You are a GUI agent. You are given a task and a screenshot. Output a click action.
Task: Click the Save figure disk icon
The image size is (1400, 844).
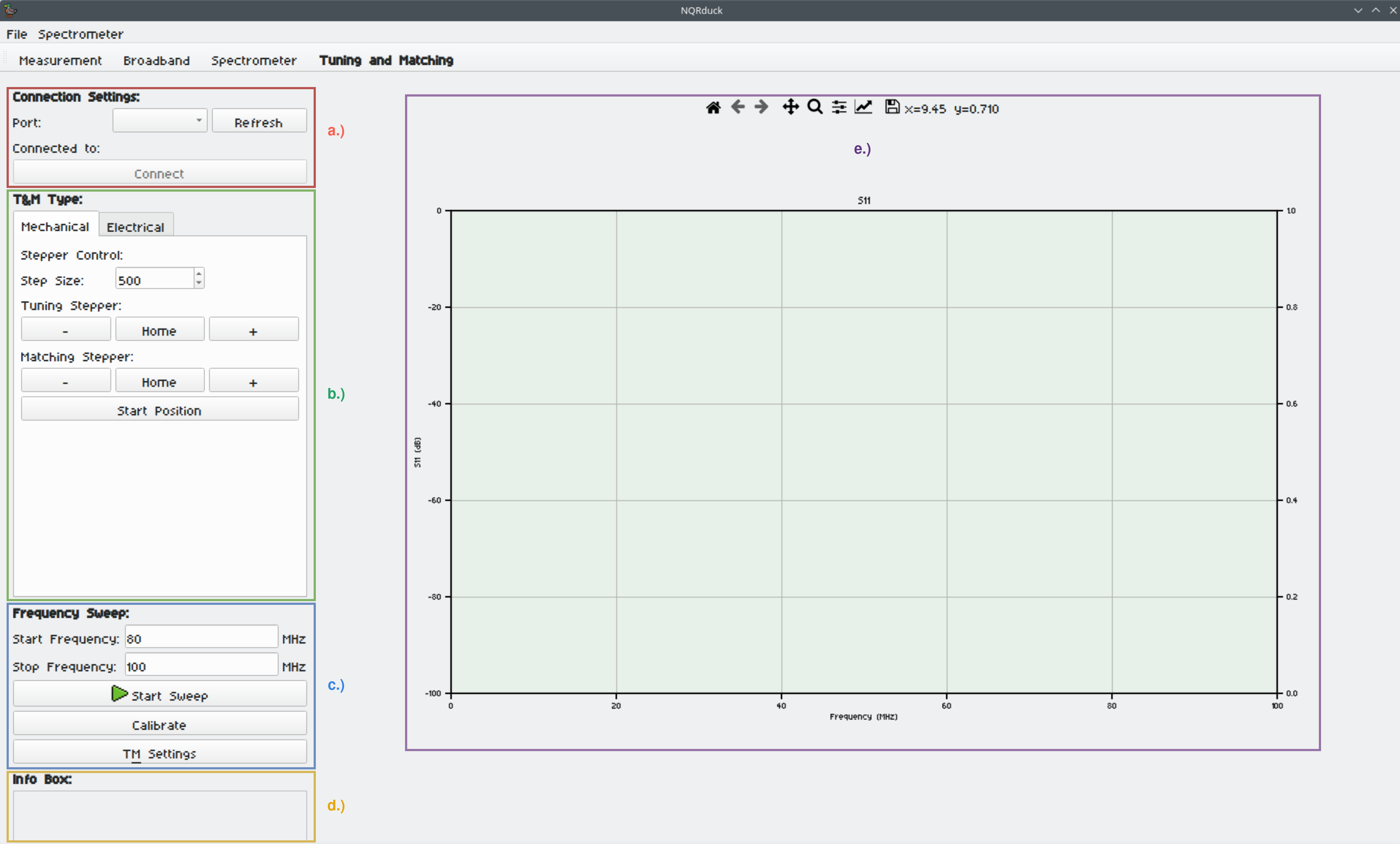(892, 107)
